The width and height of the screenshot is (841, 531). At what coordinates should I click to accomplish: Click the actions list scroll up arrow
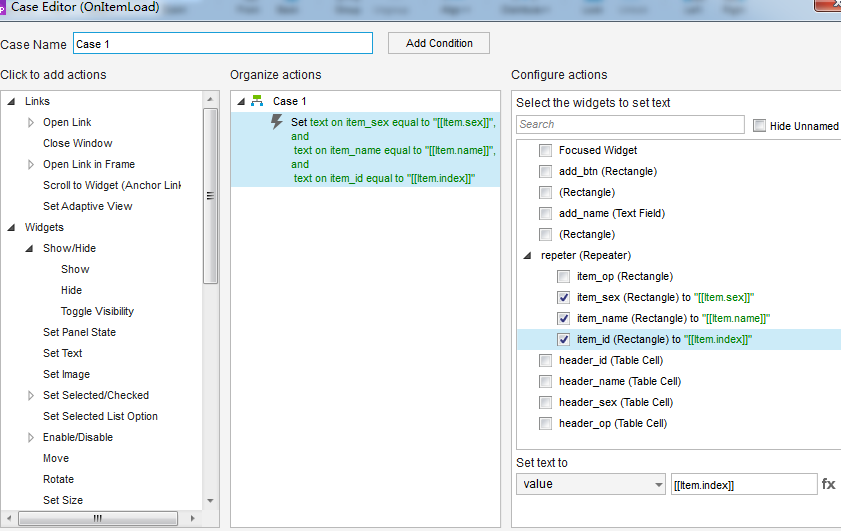click(210, 99)
